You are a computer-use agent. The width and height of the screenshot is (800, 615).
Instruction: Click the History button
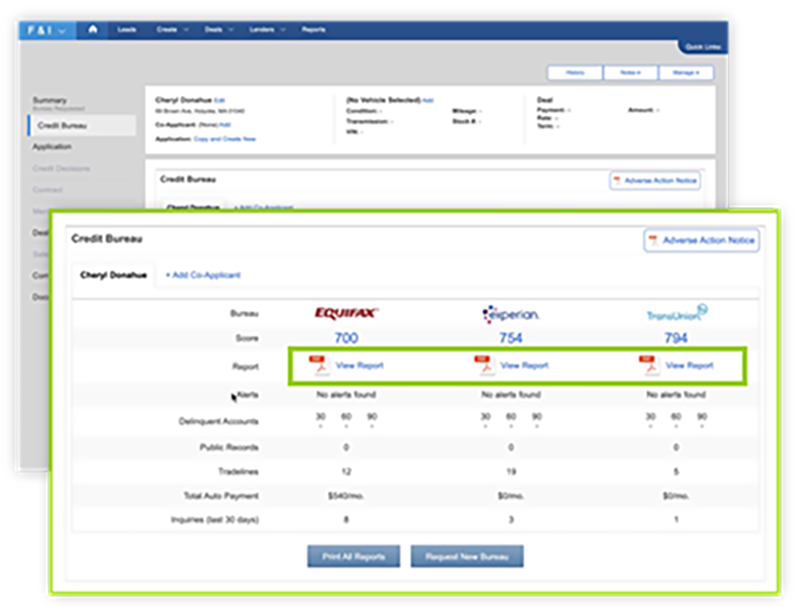point(575,72)
